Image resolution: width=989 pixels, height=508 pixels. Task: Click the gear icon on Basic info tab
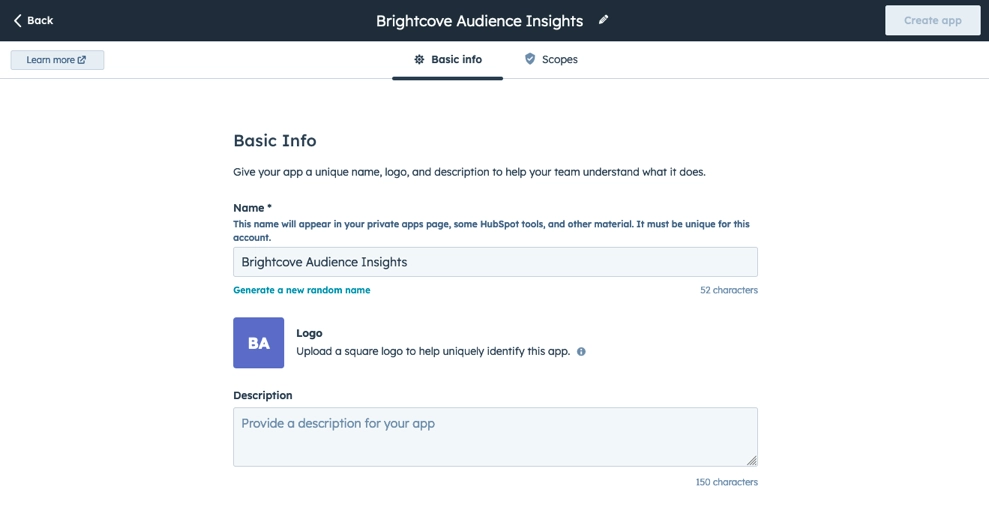[419, 59]
